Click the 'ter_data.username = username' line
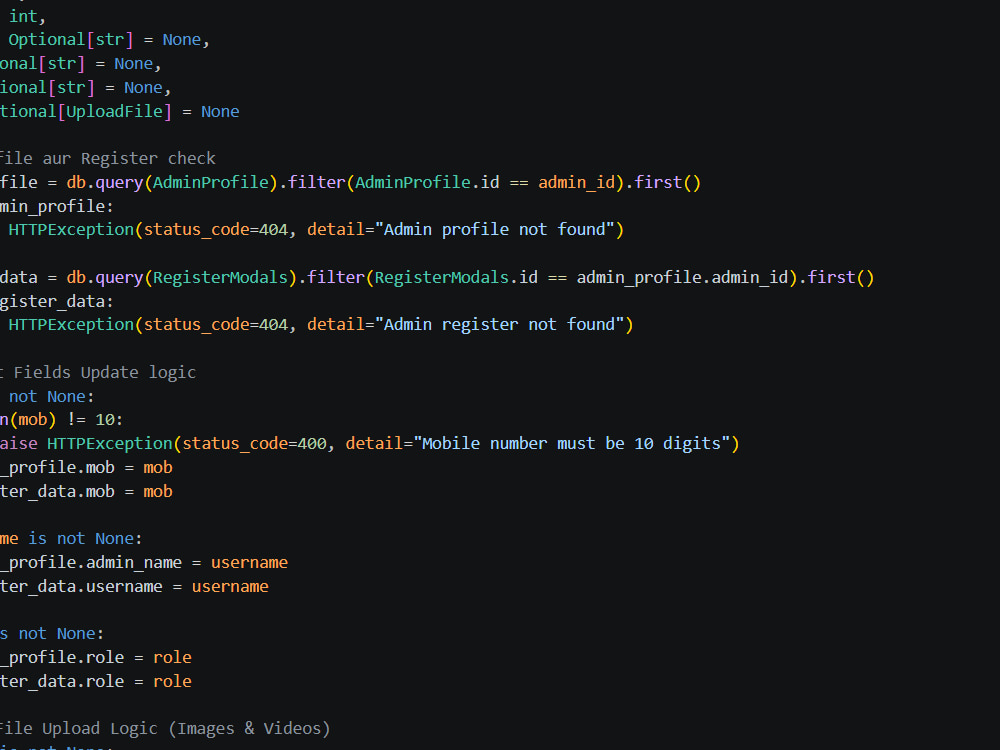Image resolution: width=1000 pixels, height=750 pixels. pyautogui.click(x=134, y=587)
